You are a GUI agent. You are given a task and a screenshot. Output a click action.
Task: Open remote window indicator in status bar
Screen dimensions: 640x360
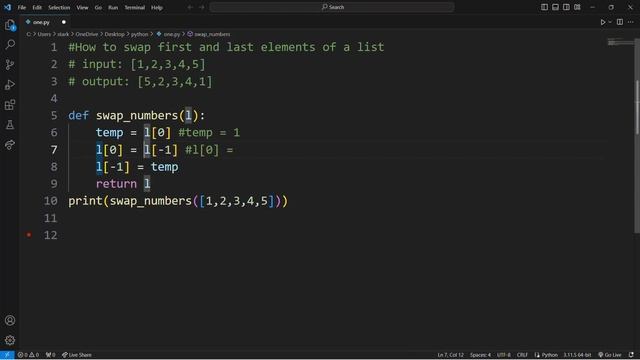(x=7, y=355)
